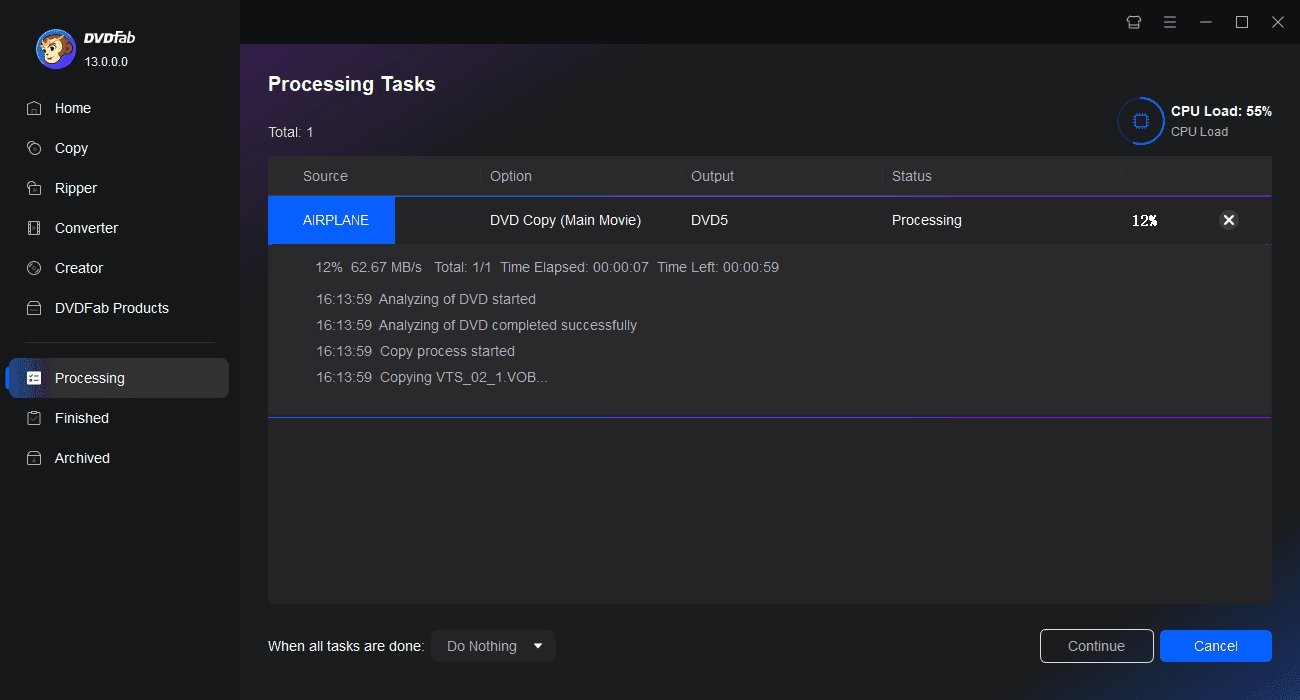
Task: Click the 62.67 MB/s speed readout
Action: point(386,267)
